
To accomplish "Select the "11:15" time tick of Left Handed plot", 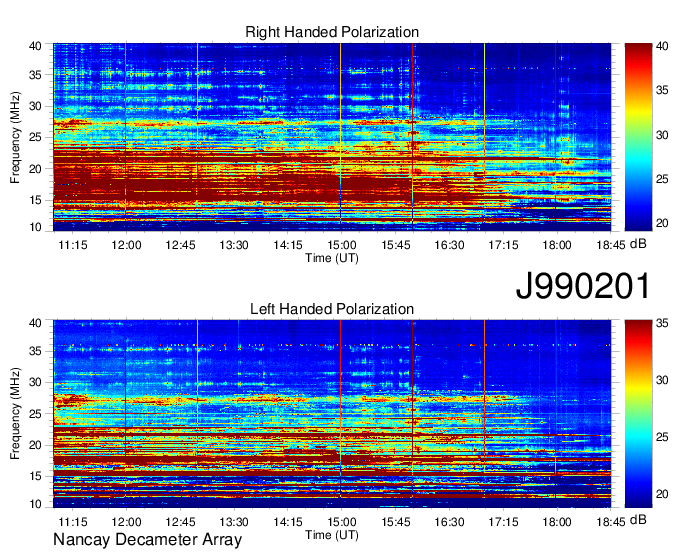I will pyautogui.click(x=73, y=522).
